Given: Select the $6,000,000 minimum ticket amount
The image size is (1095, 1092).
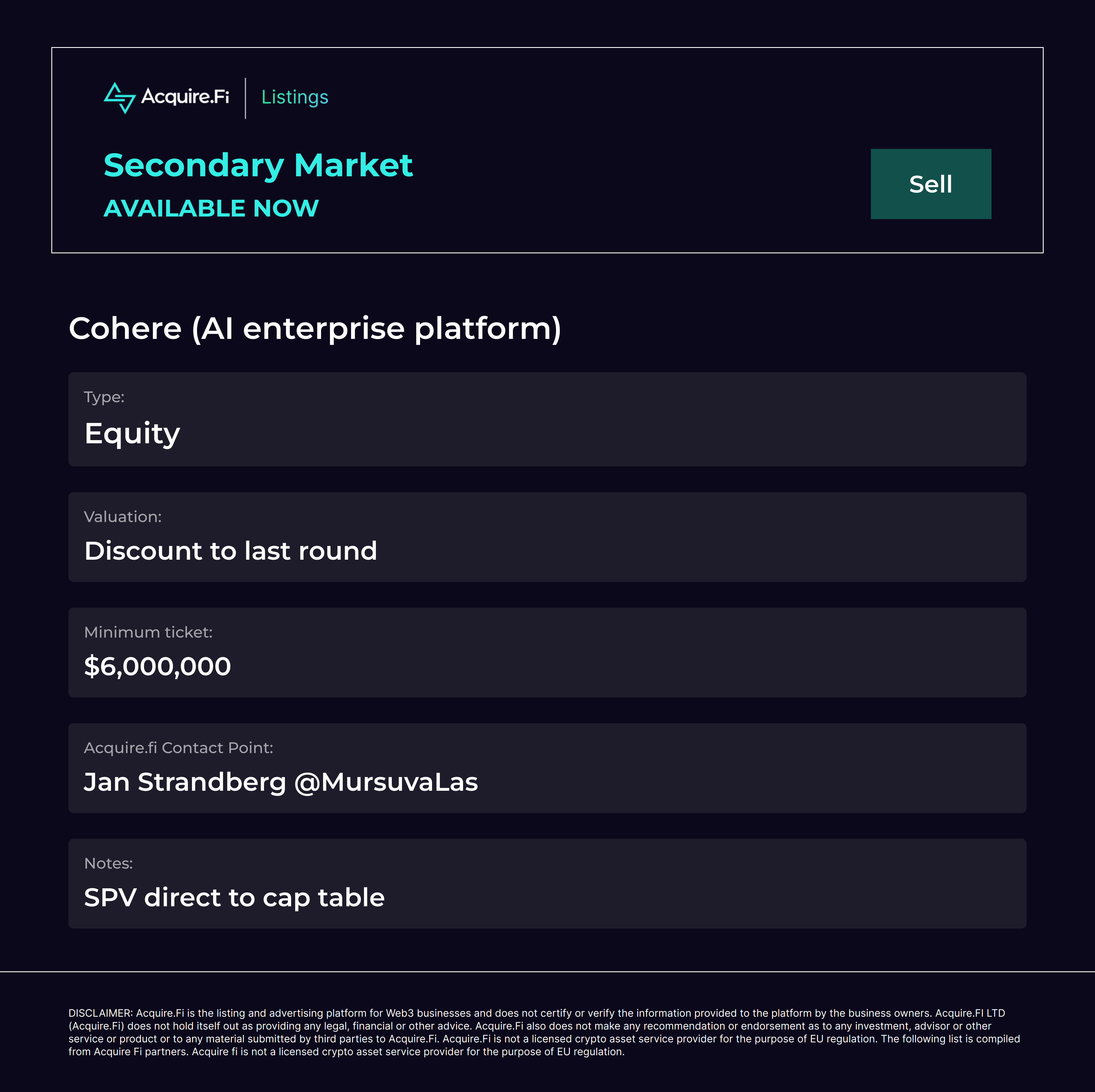Looking at the screenshot, I should pyautogui.click(x=158, y=666).
